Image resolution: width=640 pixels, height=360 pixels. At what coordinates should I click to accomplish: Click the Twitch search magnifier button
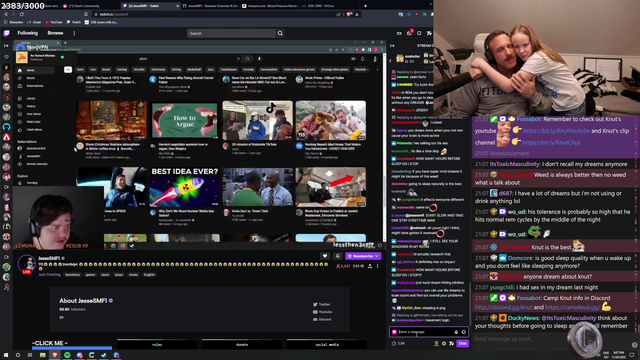(280, 33)
